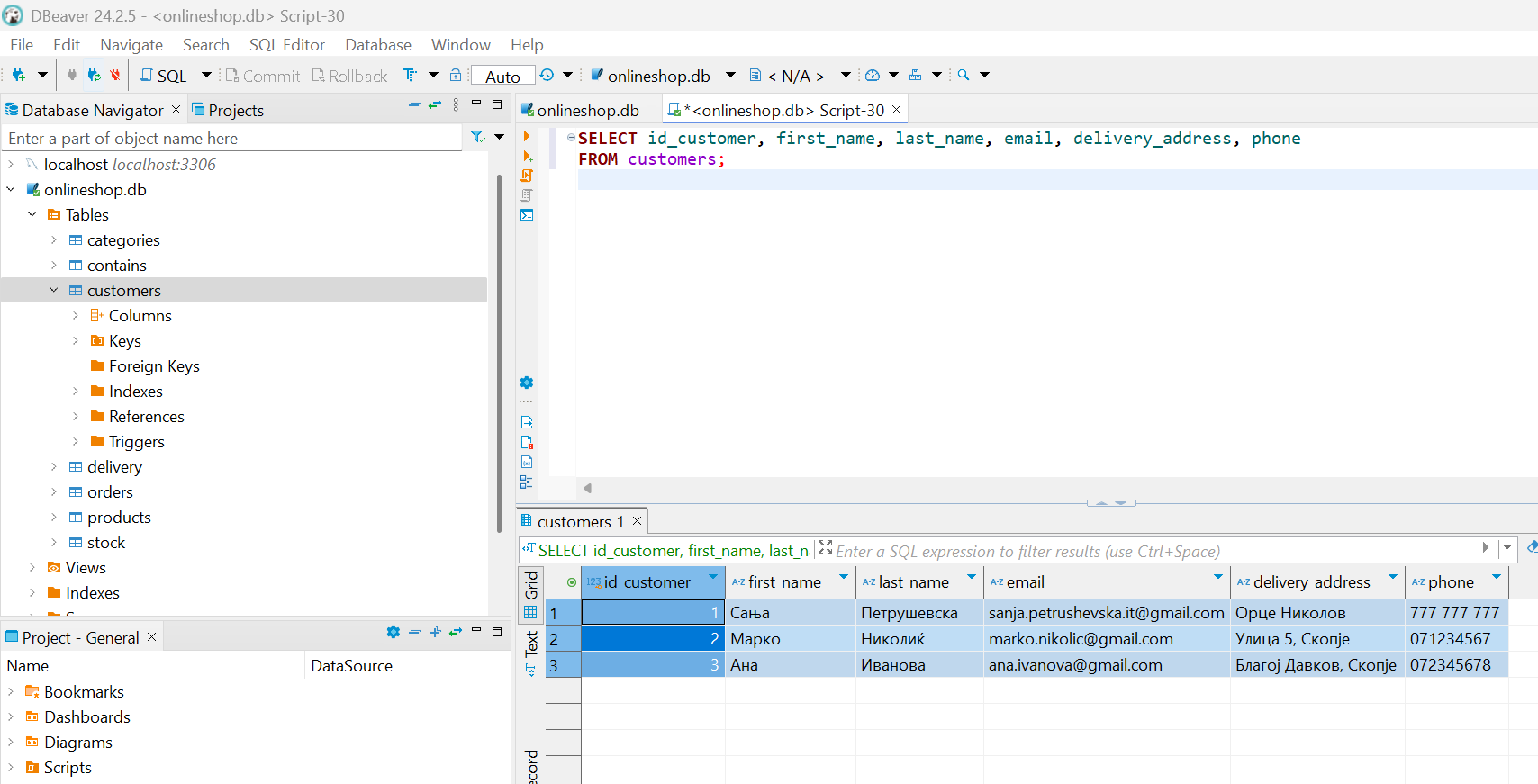Click the SQL button in the toolbar
Viewport: 1538px width, 784px height.
point(164,76)
